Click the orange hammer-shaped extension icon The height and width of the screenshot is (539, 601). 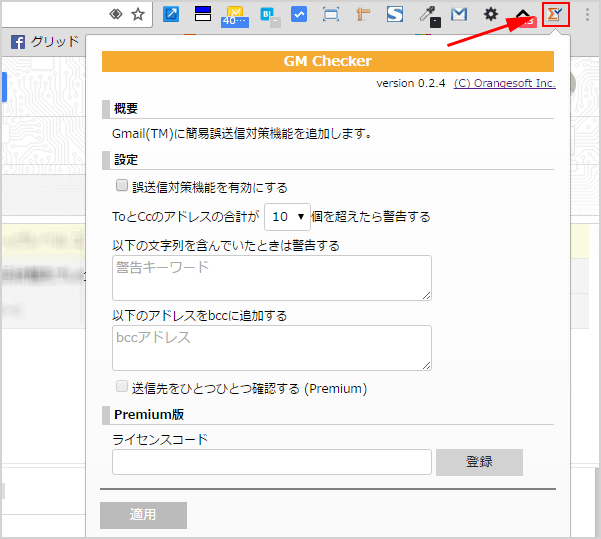pyautogui.click(x=363, y=15)
